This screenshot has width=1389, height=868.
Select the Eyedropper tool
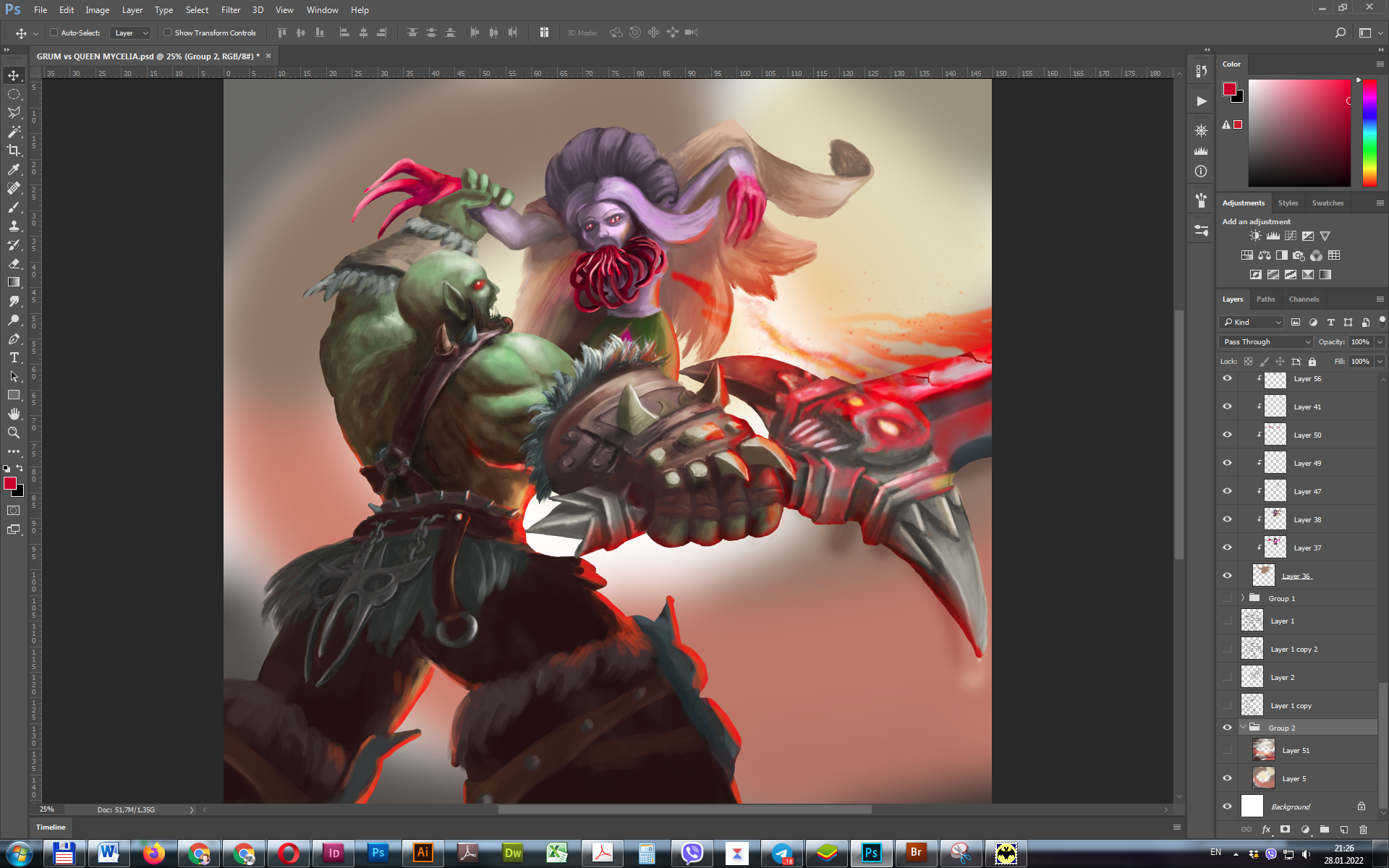coord(14,169)
